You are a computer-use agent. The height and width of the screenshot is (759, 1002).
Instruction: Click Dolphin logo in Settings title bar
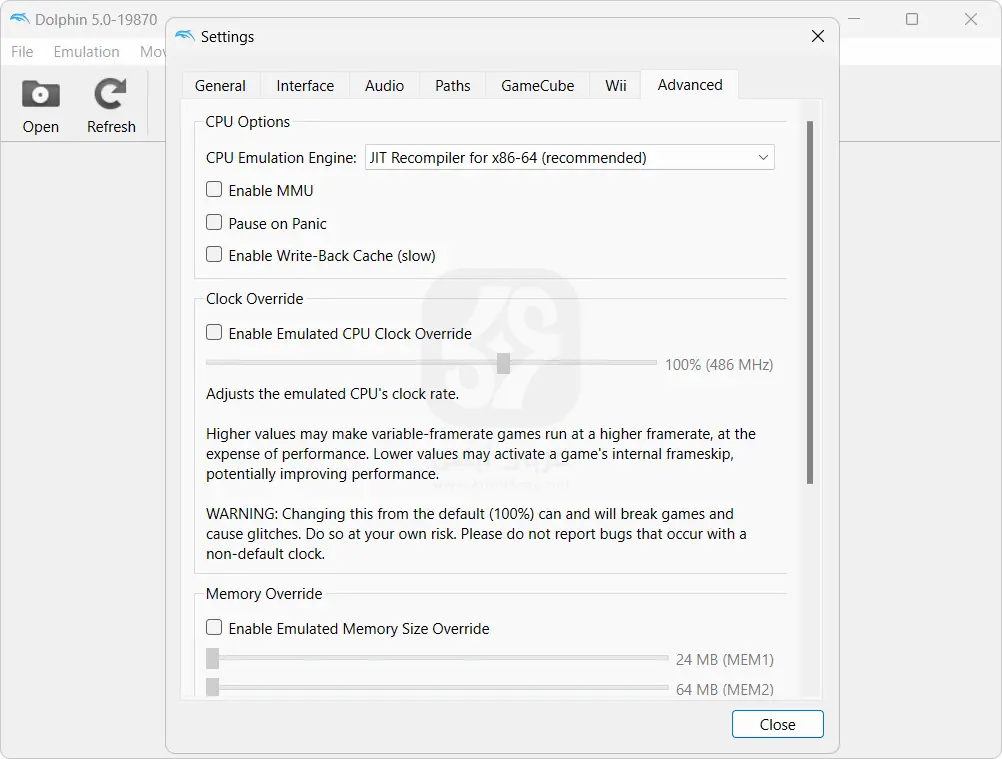(x=185, y=37)
